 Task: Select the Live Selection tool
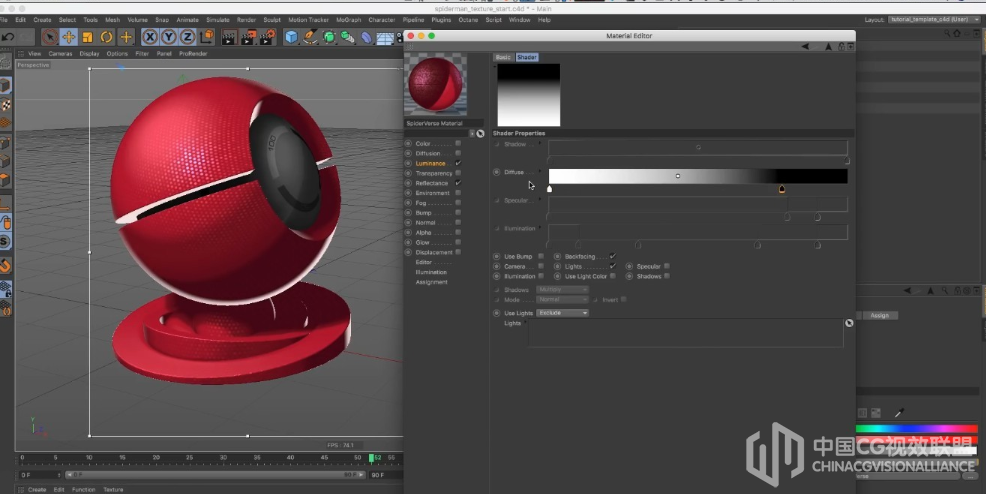(x=50, y=37)
